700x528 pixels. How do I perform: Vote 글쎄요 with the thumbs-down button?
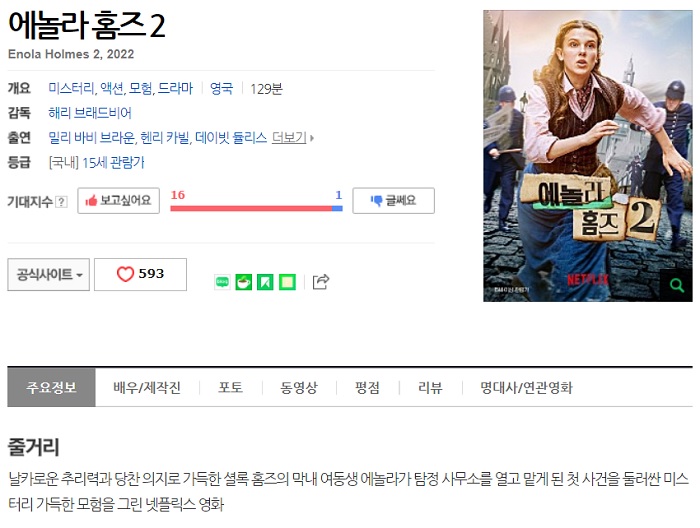click(393, 200)
